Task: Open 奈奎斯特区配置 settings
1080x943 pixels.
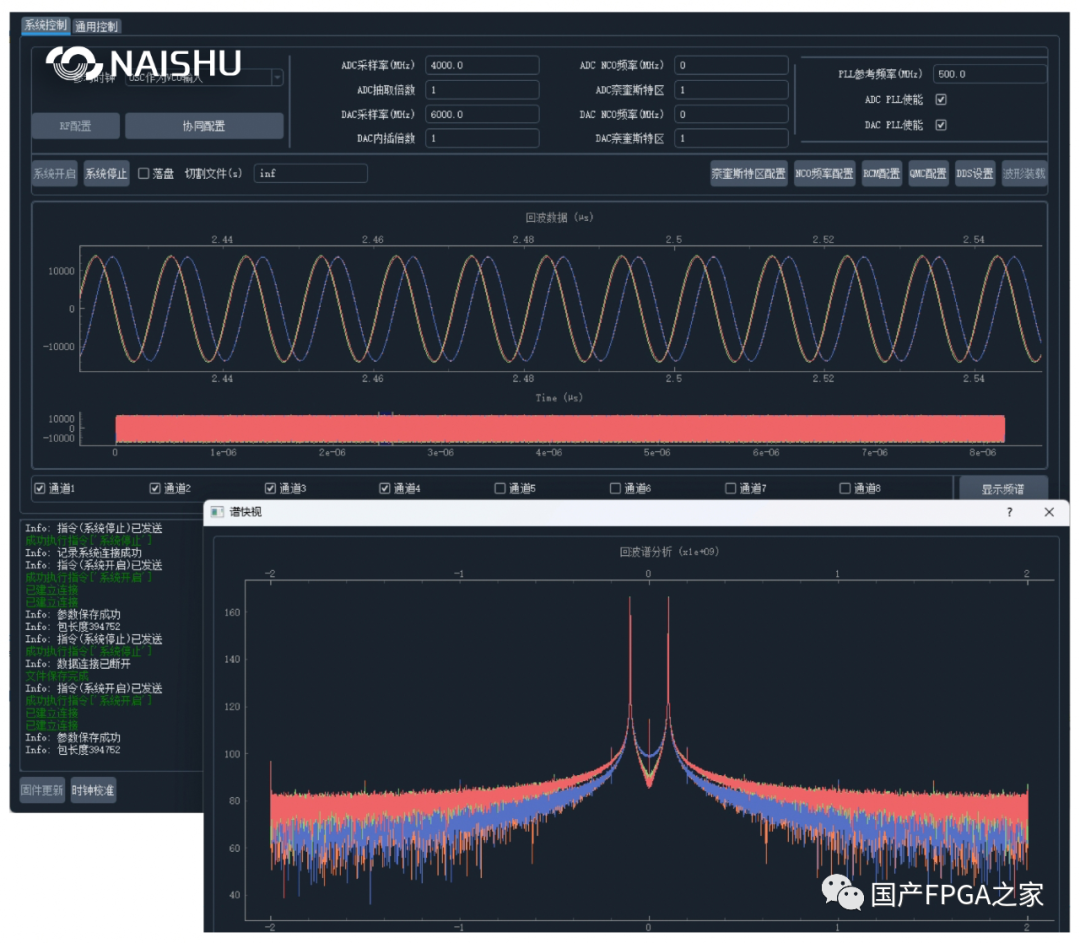Action: [x=749, y=174]
